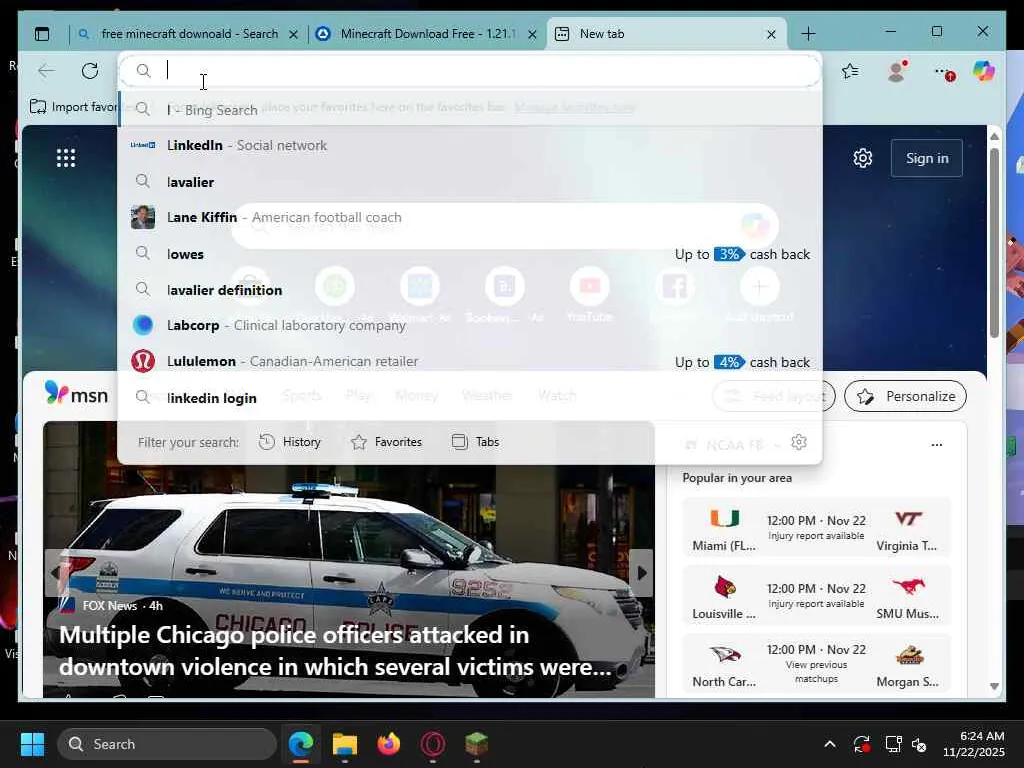This screenshot has height=768, width=1024.
Task: Close the New tab tab
Action: click(771, 34)
